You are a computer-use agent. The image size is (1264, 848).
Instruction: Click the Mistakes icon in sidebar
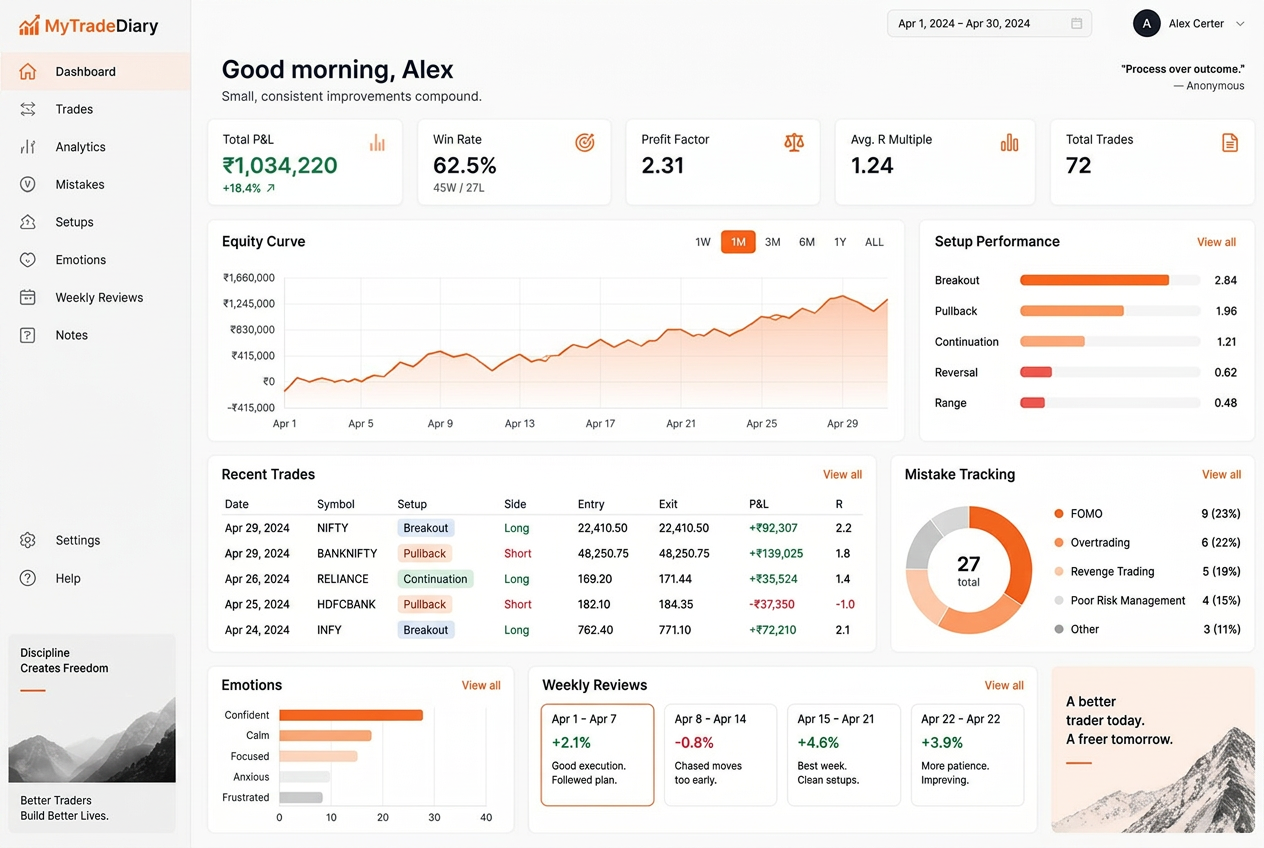click(x=28, y=184)
